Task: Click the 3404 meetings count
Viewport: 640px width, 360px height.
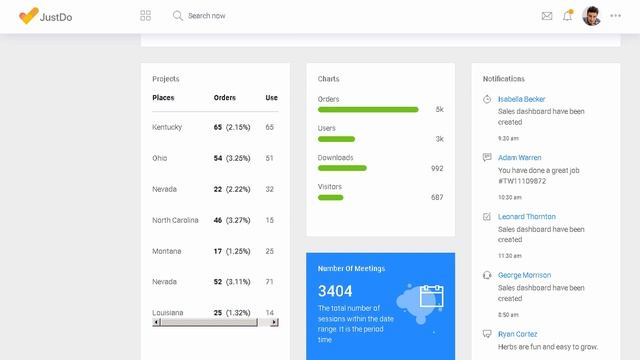Action: coord(335,291)
